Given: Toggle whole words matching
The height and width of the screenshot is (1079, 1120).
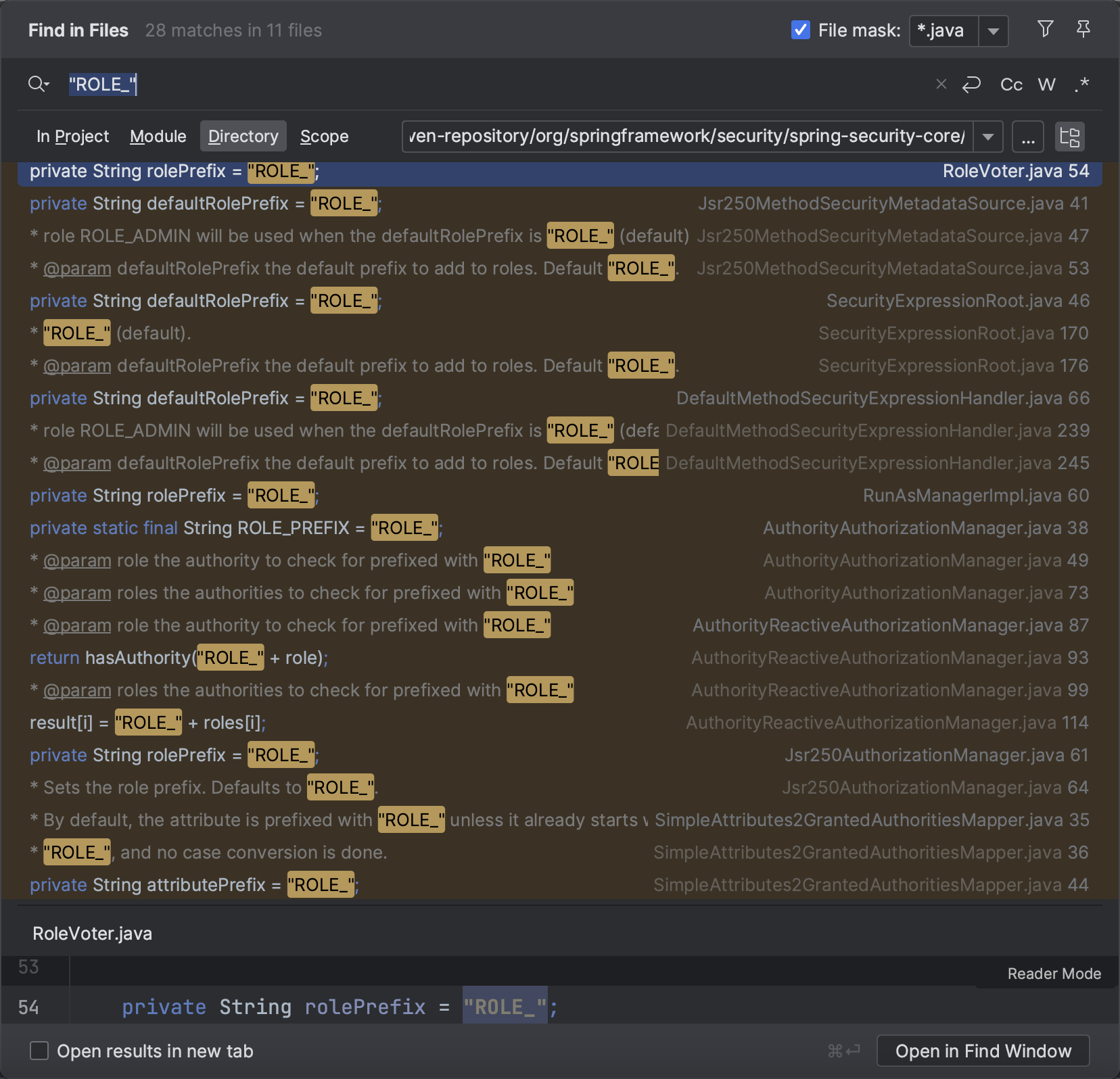Looking at the screenshot, I should pyautogui.click(x=1046, y=84).
